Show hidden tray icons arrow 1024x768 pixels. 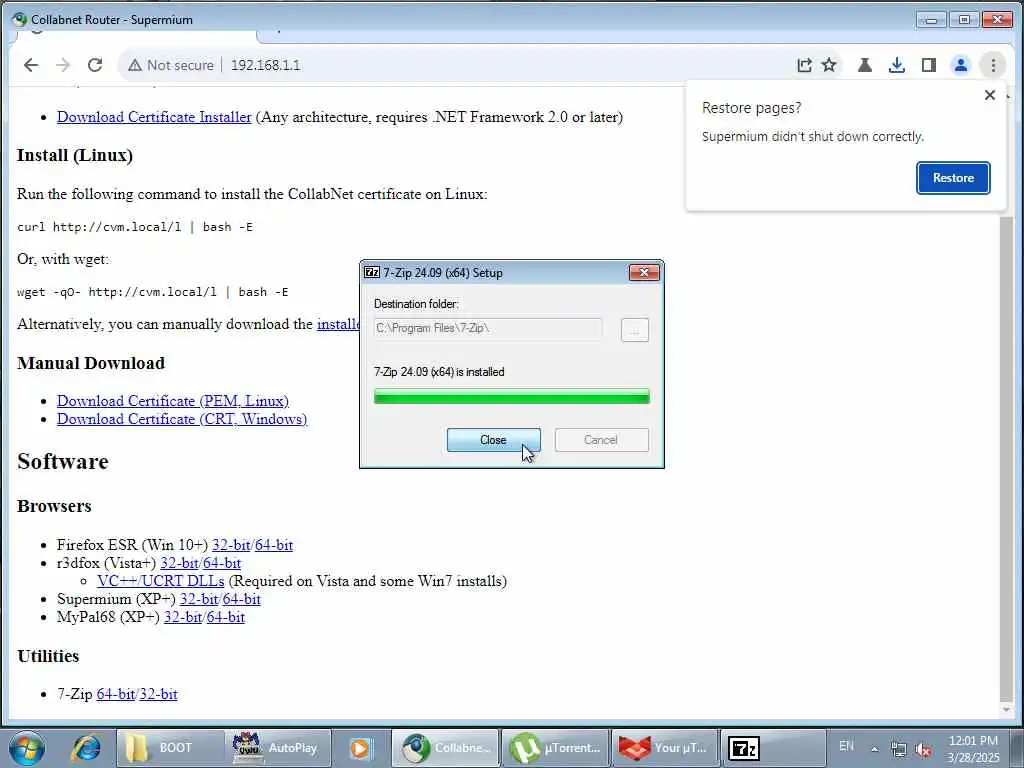tap(874, 749)
